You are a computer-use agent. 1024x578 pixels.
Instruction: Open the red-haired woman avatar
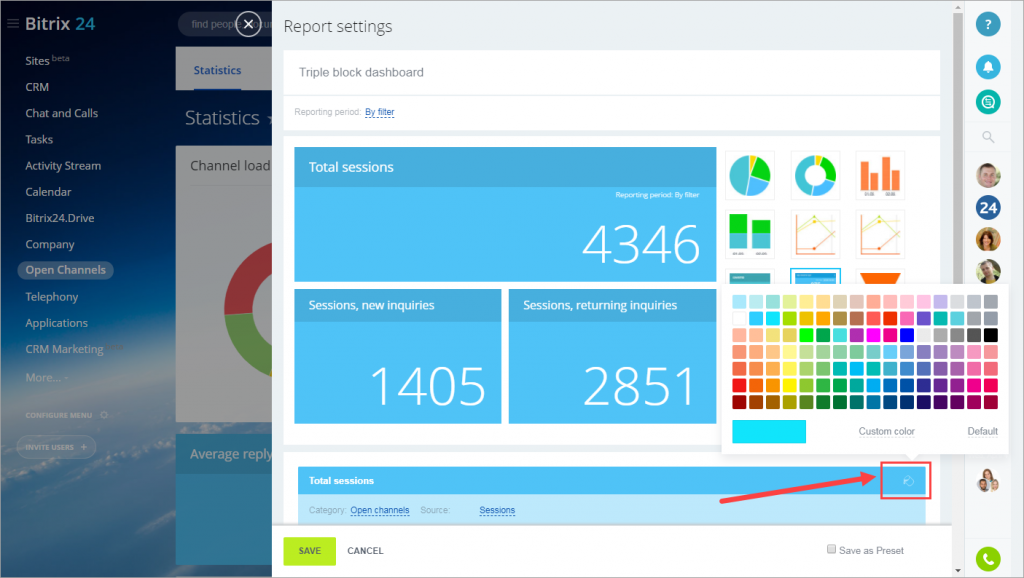coord(988,240)
